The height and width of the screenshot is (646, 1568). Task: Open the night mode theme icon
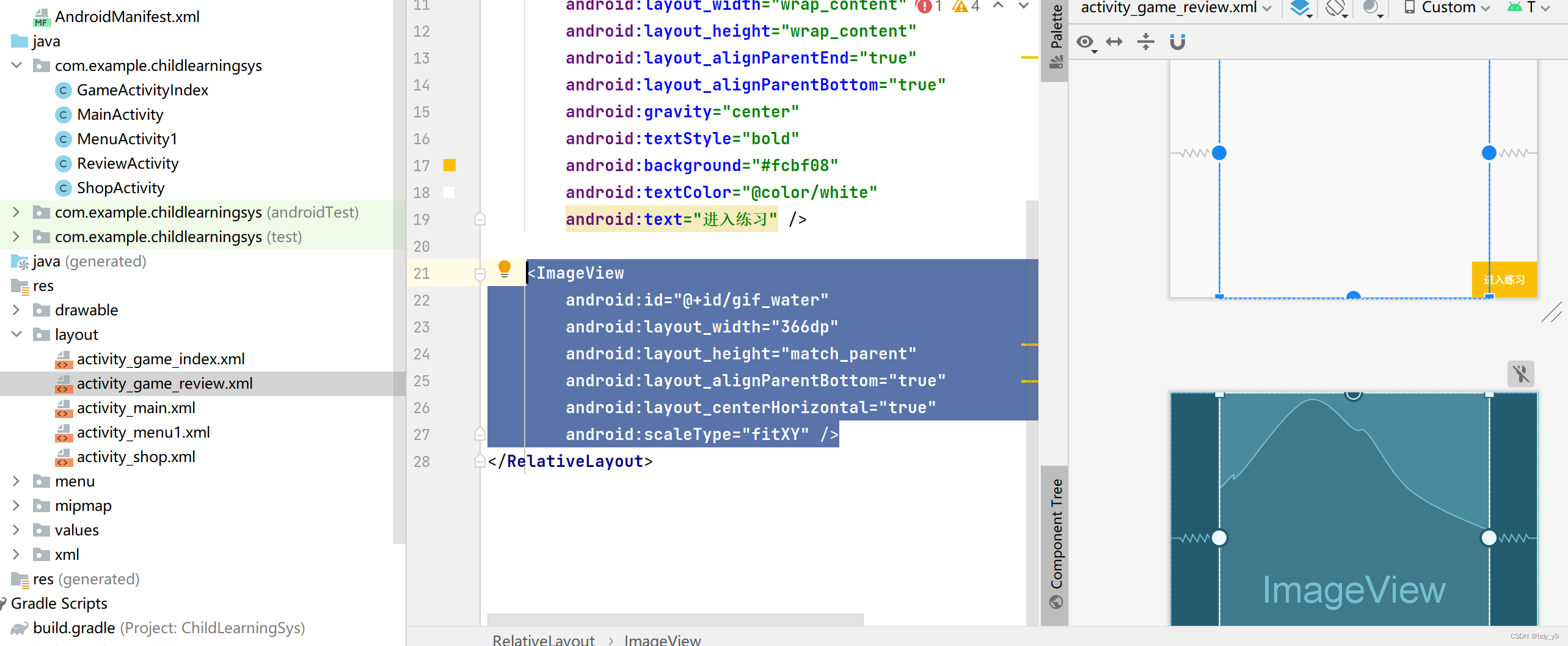[x=1372, y=9]
